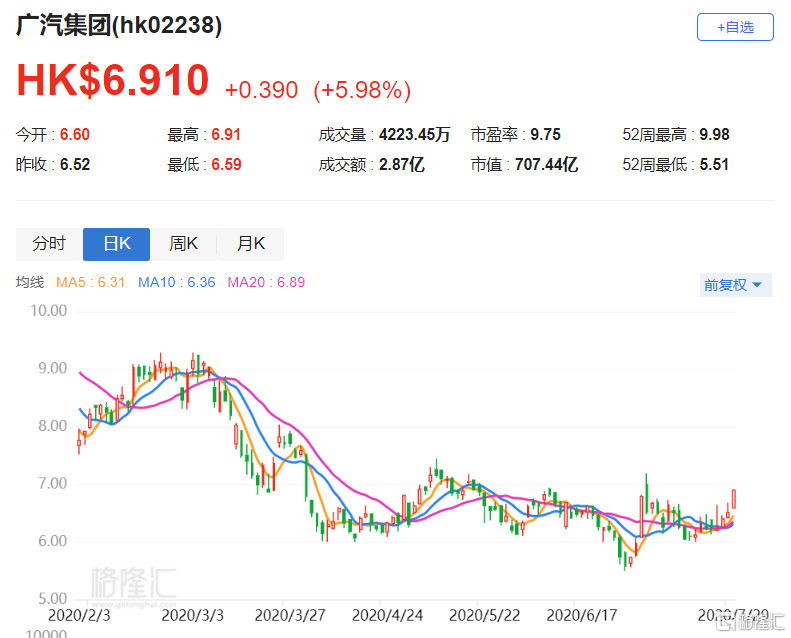Click the 2020/3/27 date axis label
This screenshot has width=791, height=638.
click(x=290, y=615)
